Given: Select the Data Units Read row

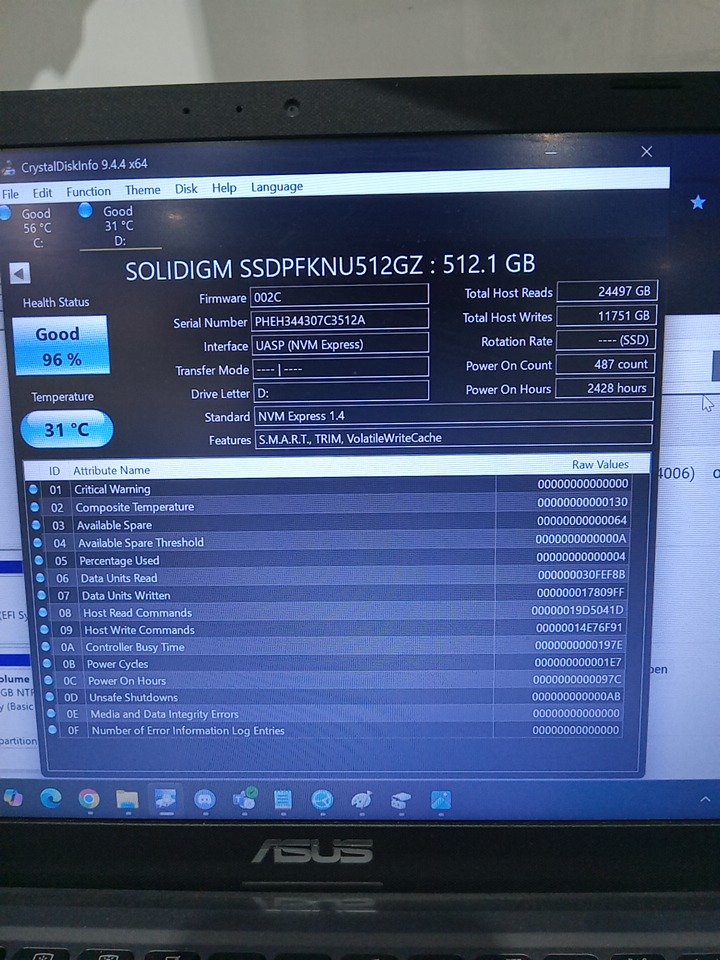Looking at the screenshot, I should click(x=333, y=576).
